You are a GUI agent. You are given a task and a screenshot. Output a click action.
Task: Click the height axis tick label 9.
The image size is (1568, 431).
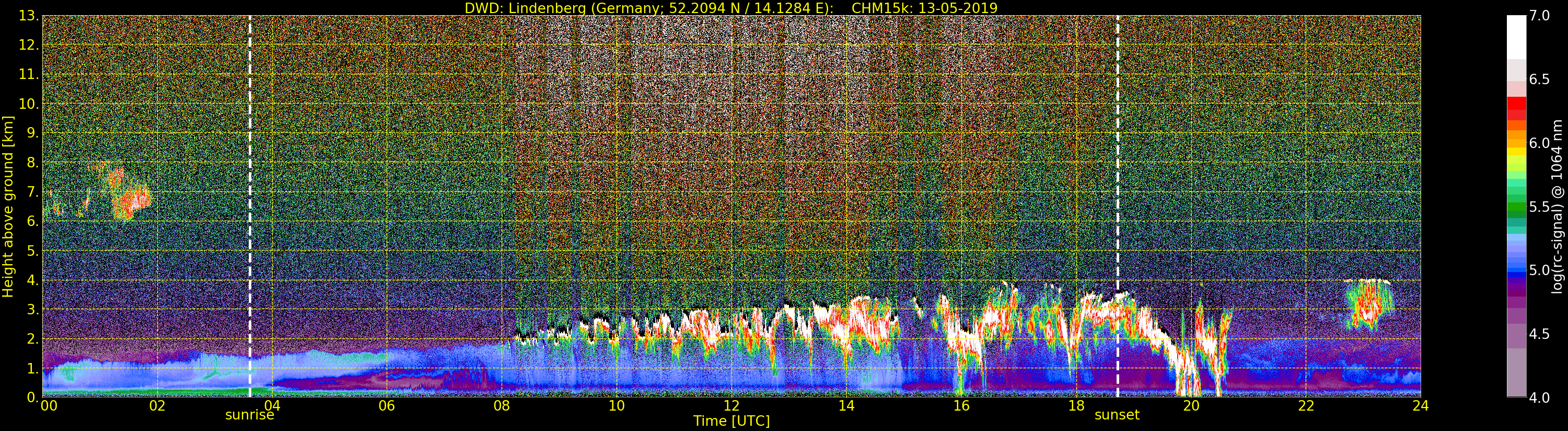click(x=32, y=133)
